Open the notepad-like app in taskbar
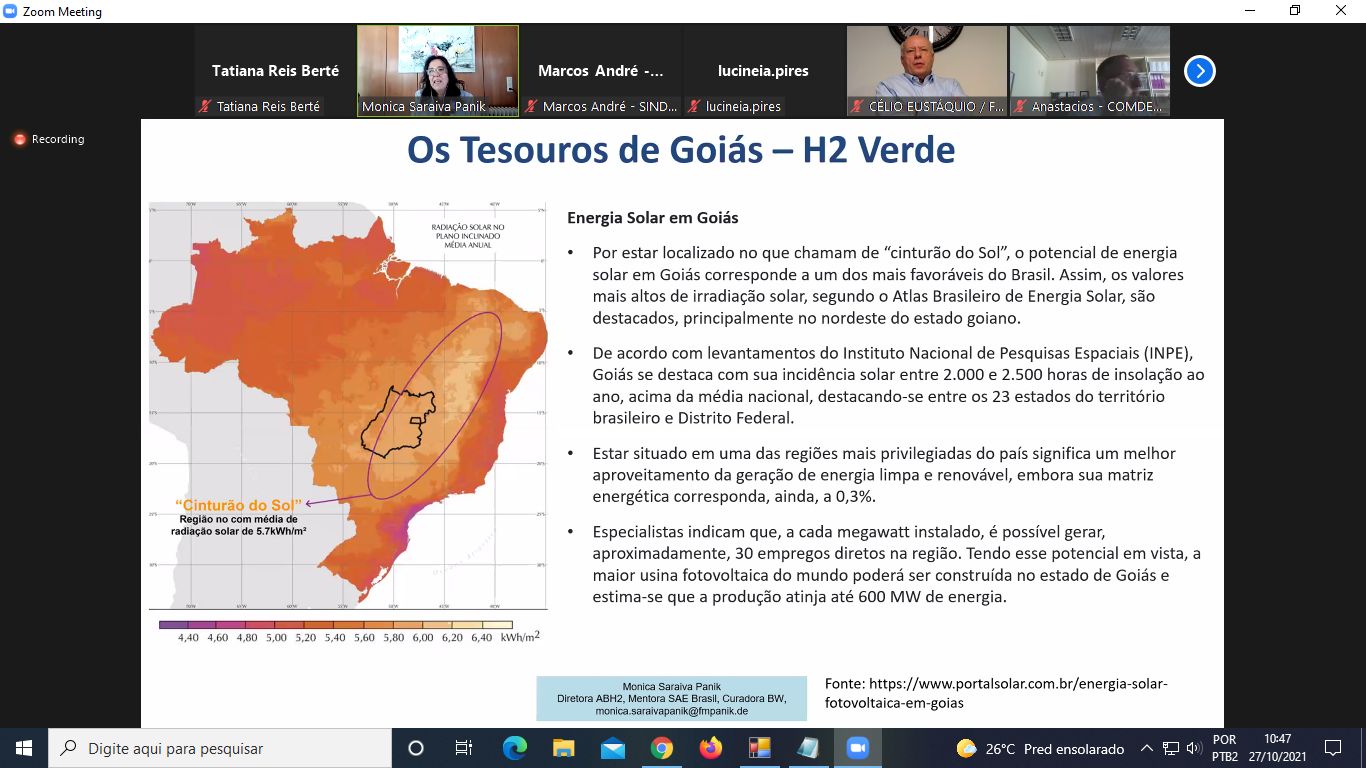Image resolution: width=1366 pixels, height=768 pixels. click(x=808, y=748)
